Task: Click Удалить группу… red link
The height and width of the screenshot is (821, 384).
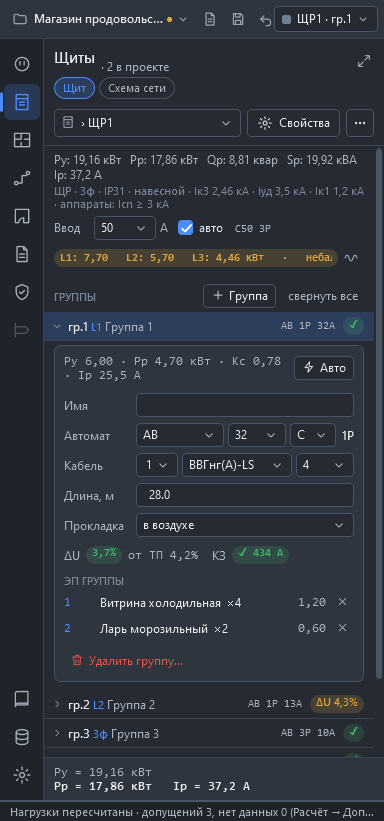Action: (127, 661)
